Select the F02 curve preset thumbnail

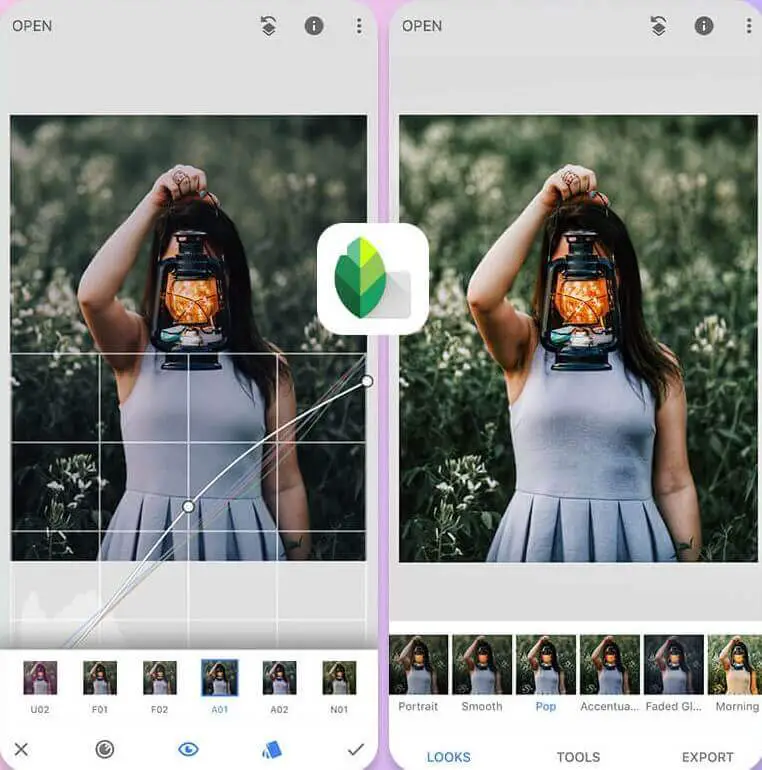[160, 678]
